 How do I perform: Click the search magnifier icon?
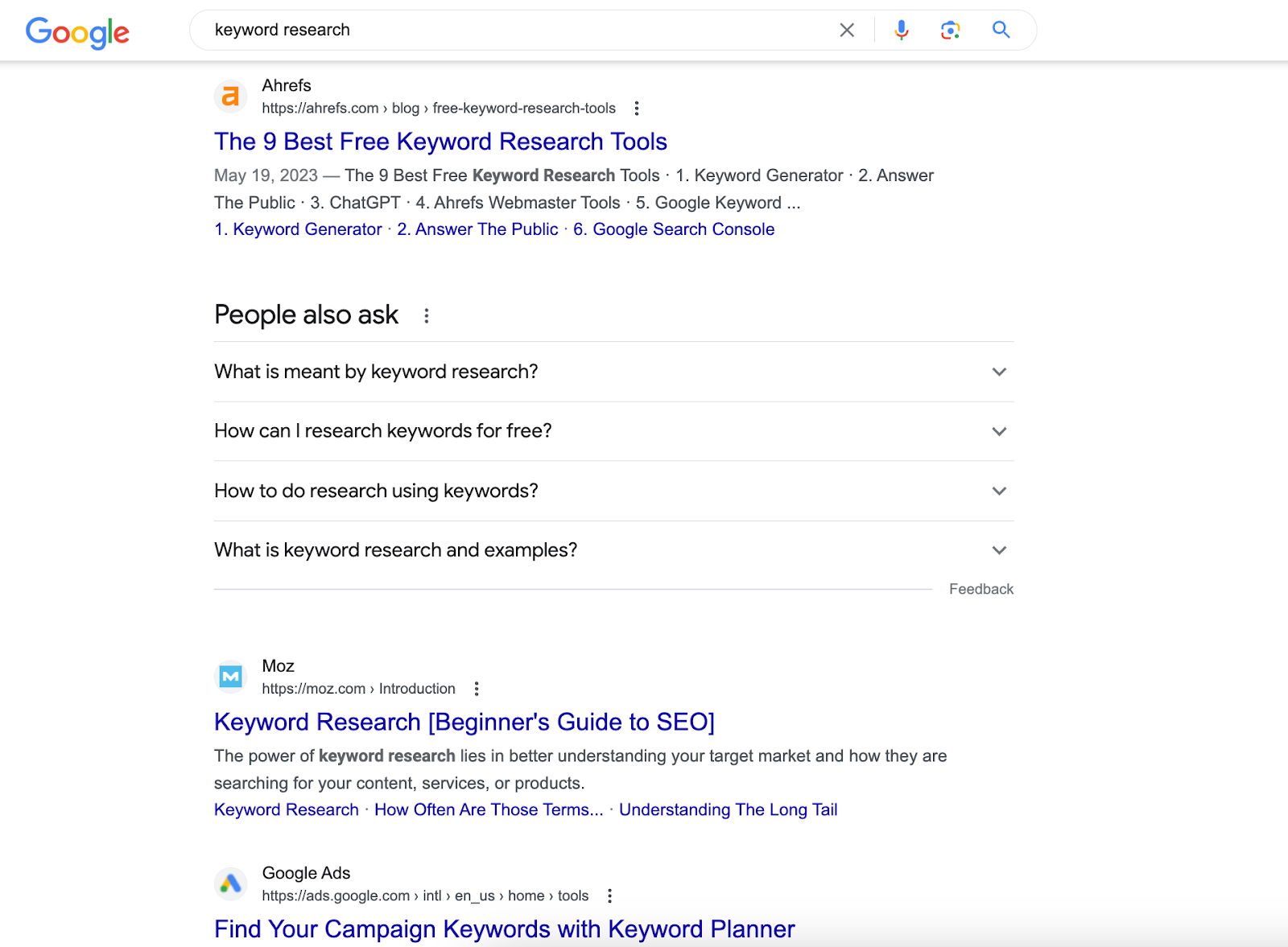pyautogui.click(x=1001, y=30)
